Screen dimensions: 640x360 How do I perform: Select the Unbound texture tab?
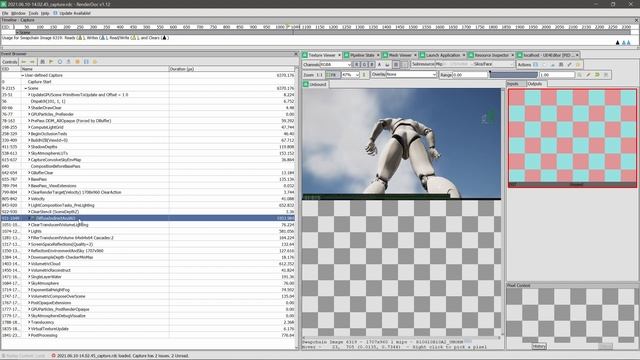(315, 84)
